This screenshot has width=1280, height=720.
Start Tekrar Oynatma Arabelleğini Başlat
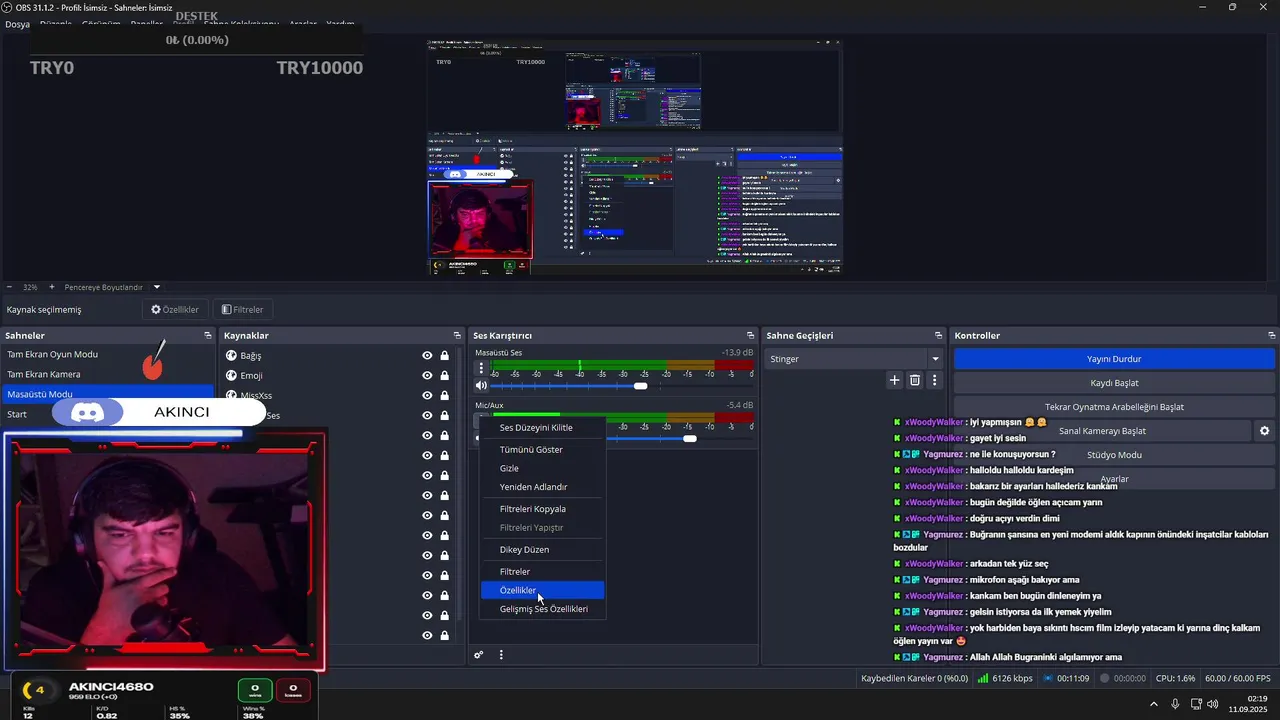coord(1114,407)
